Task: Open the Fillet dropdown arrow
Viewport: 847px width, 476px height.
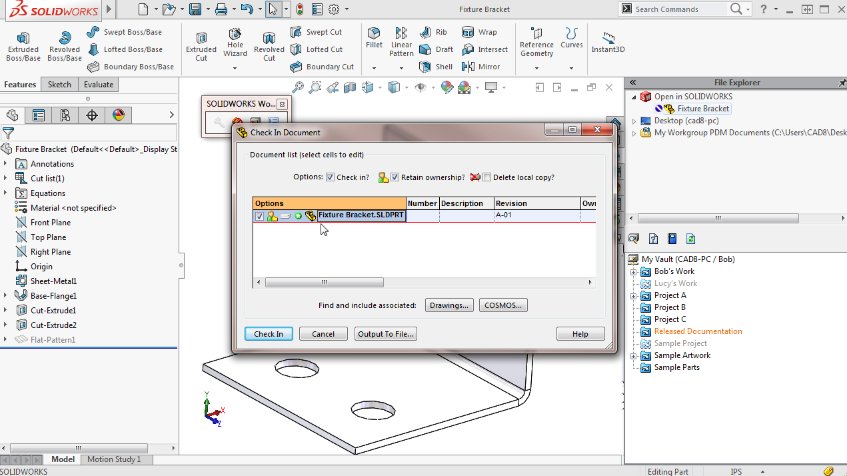Action: [374, 68]
